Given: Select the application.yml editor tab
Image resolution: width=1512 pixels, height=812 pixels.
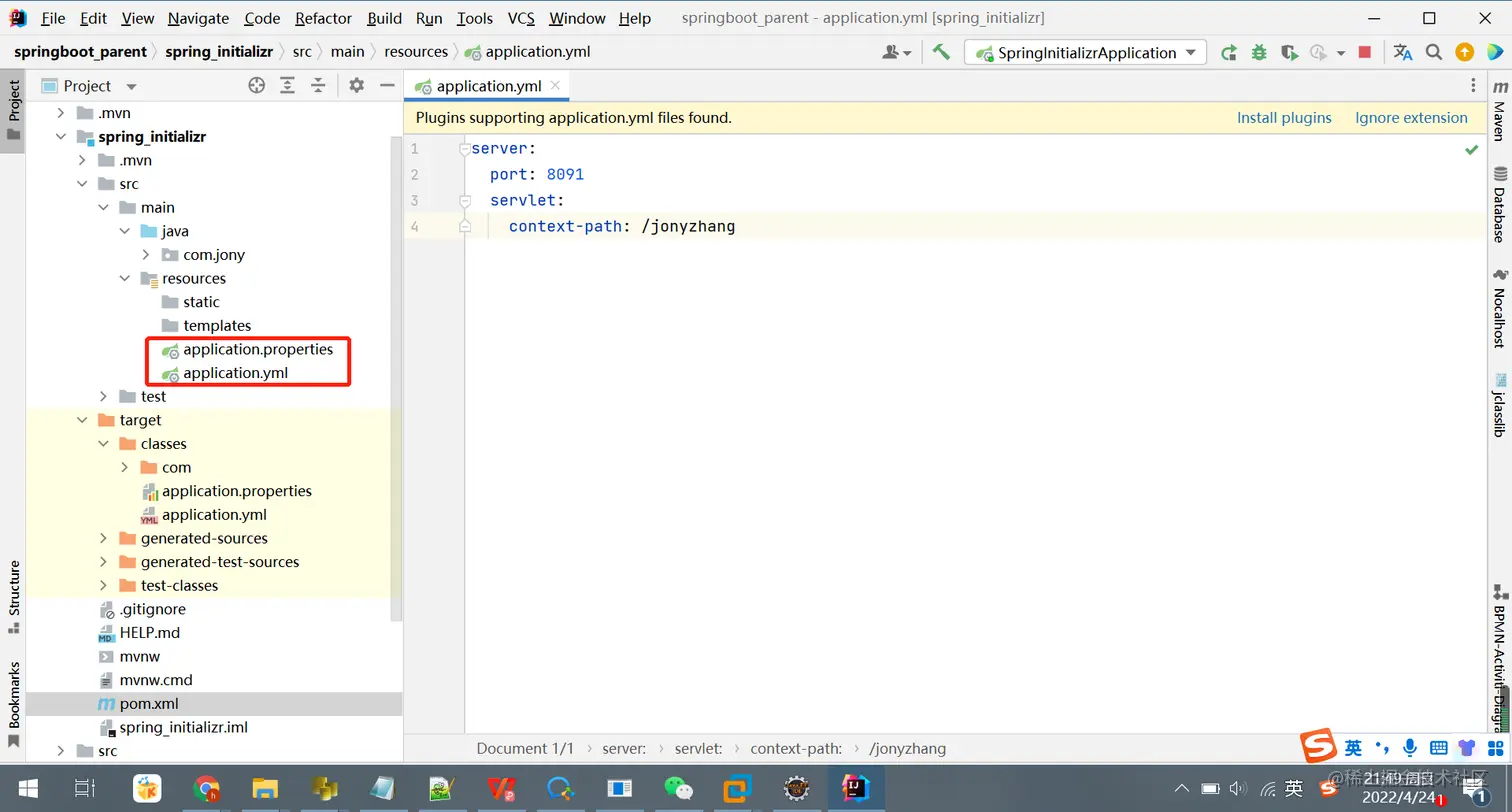Looking at the screenshot, I should (488, 86).
